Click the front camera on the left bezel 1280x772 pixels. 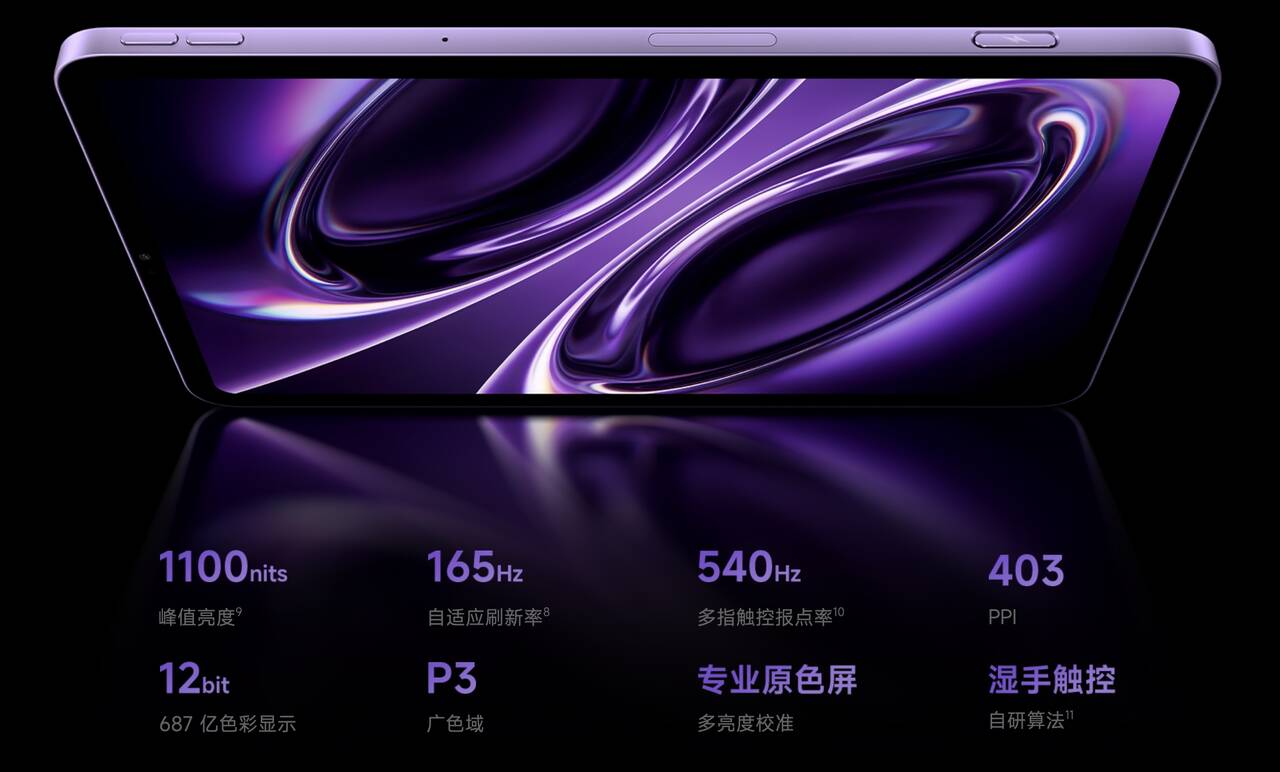[x=146, y=259]
